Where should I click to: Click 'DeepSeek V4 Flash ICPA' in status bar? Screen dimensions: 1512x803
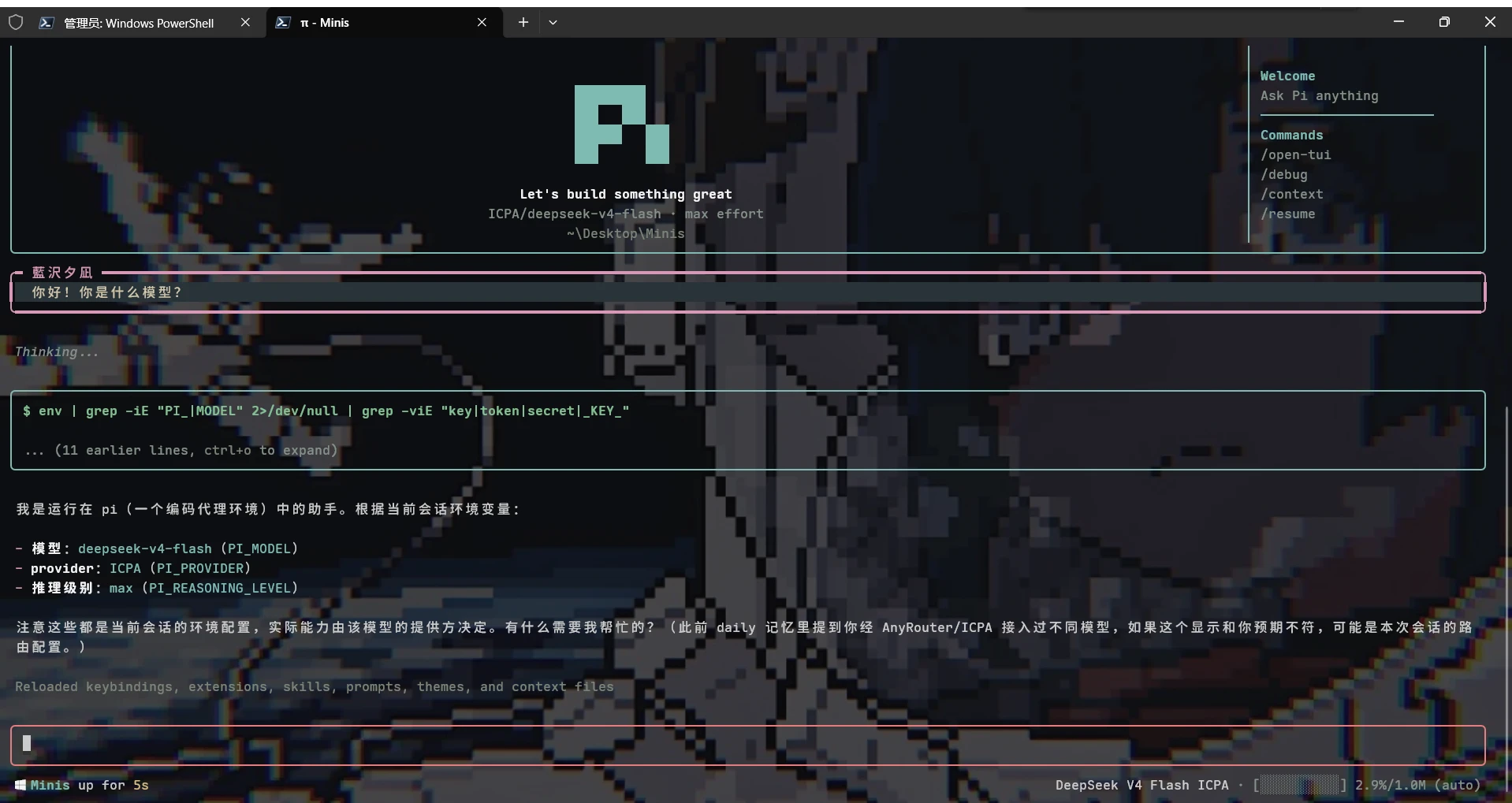pos(1141,785)
